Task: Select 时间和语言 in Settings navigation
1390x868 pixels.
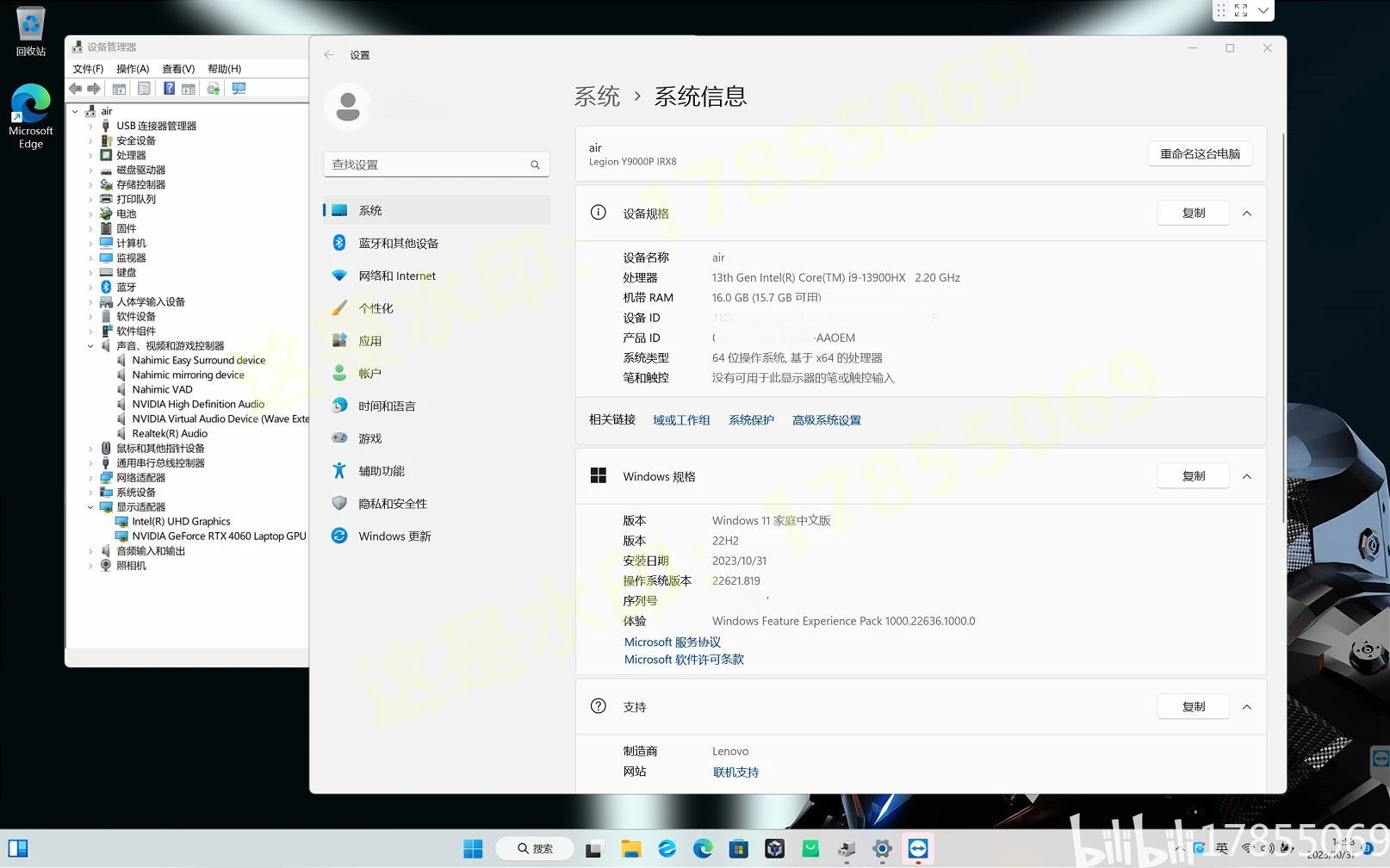Action: pos(437,406)
